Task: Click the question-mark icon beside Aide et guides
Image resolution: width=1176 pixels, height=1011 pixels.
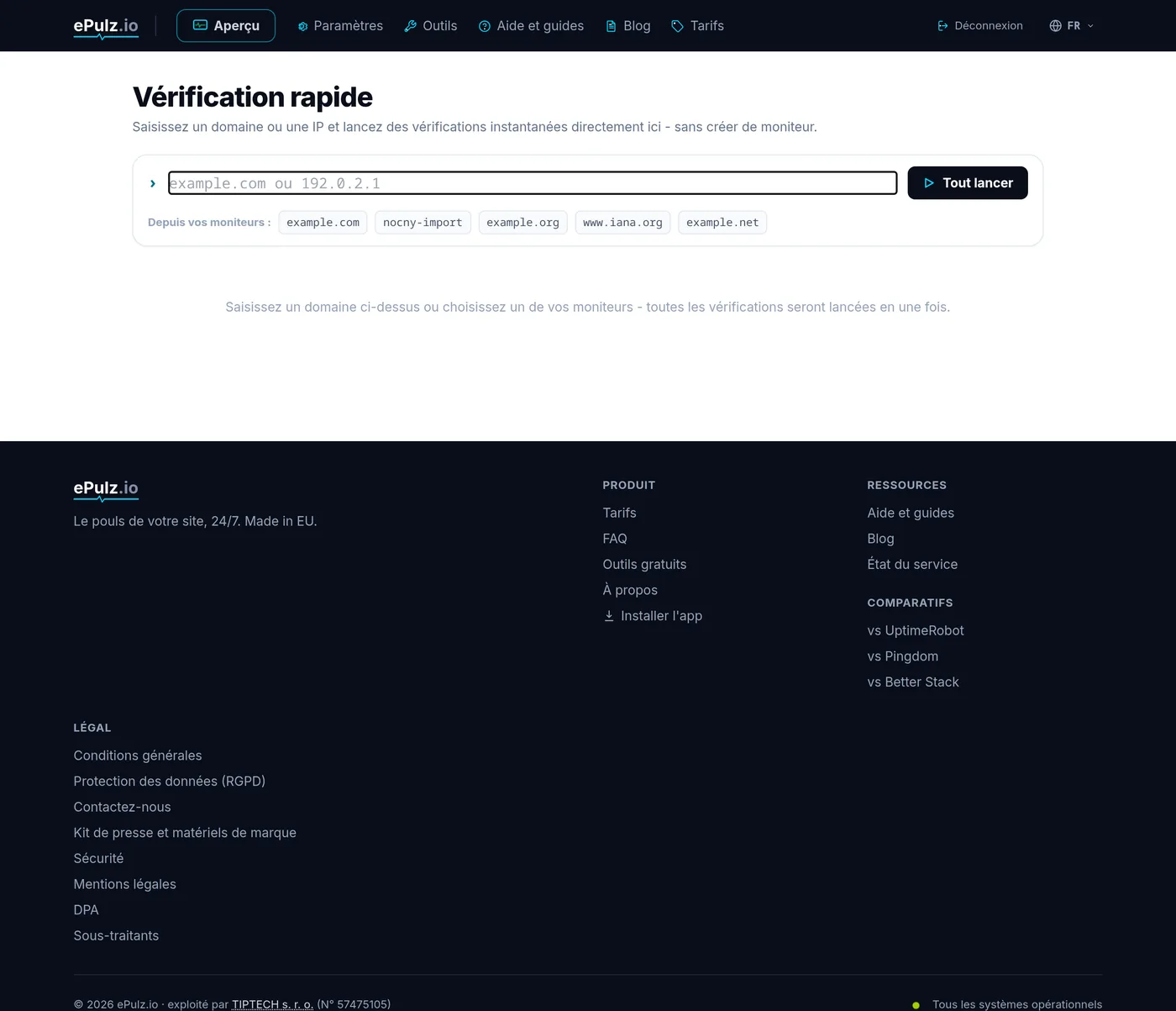Action: tap(485, 26)
